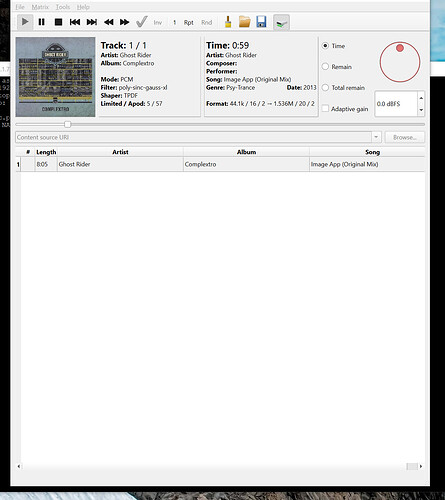445x500 pixels.
Task: Increase volume with the dBFS up arrow
Action: pos(421,98)
